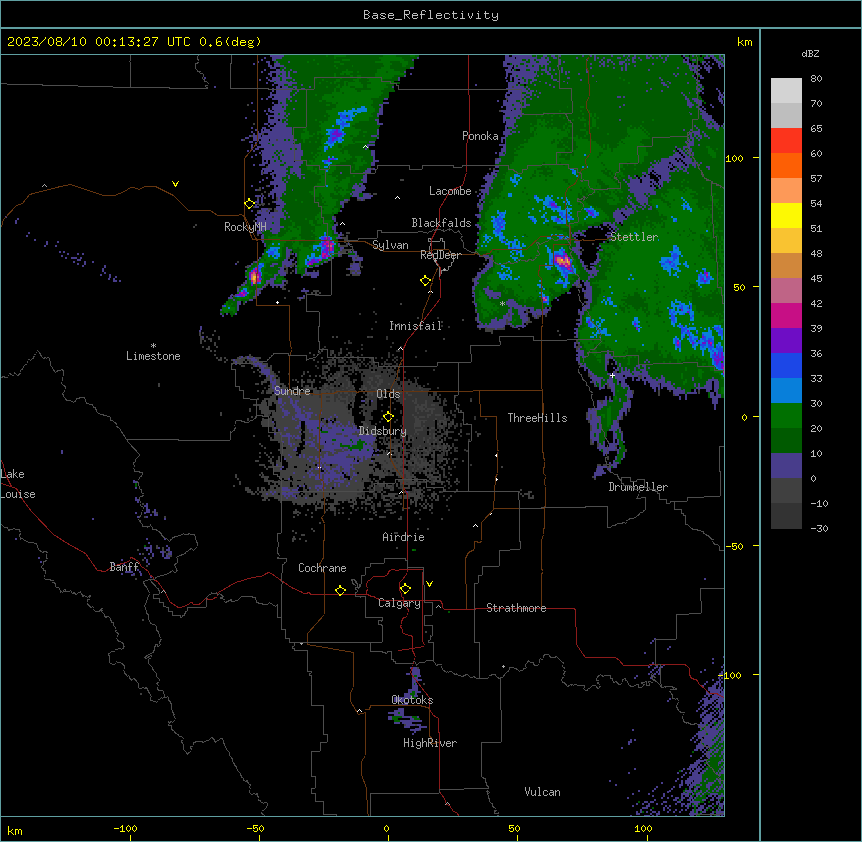Click the dBZ legend heading

(810, 54)
